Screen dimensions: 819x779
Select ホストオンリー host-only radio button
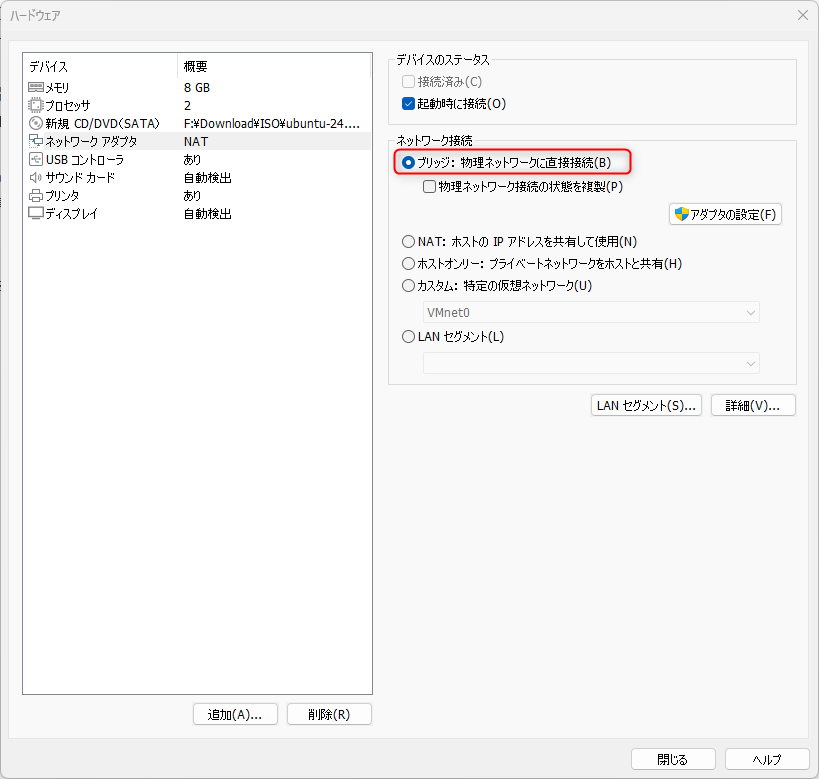click(x=408, y=263)
